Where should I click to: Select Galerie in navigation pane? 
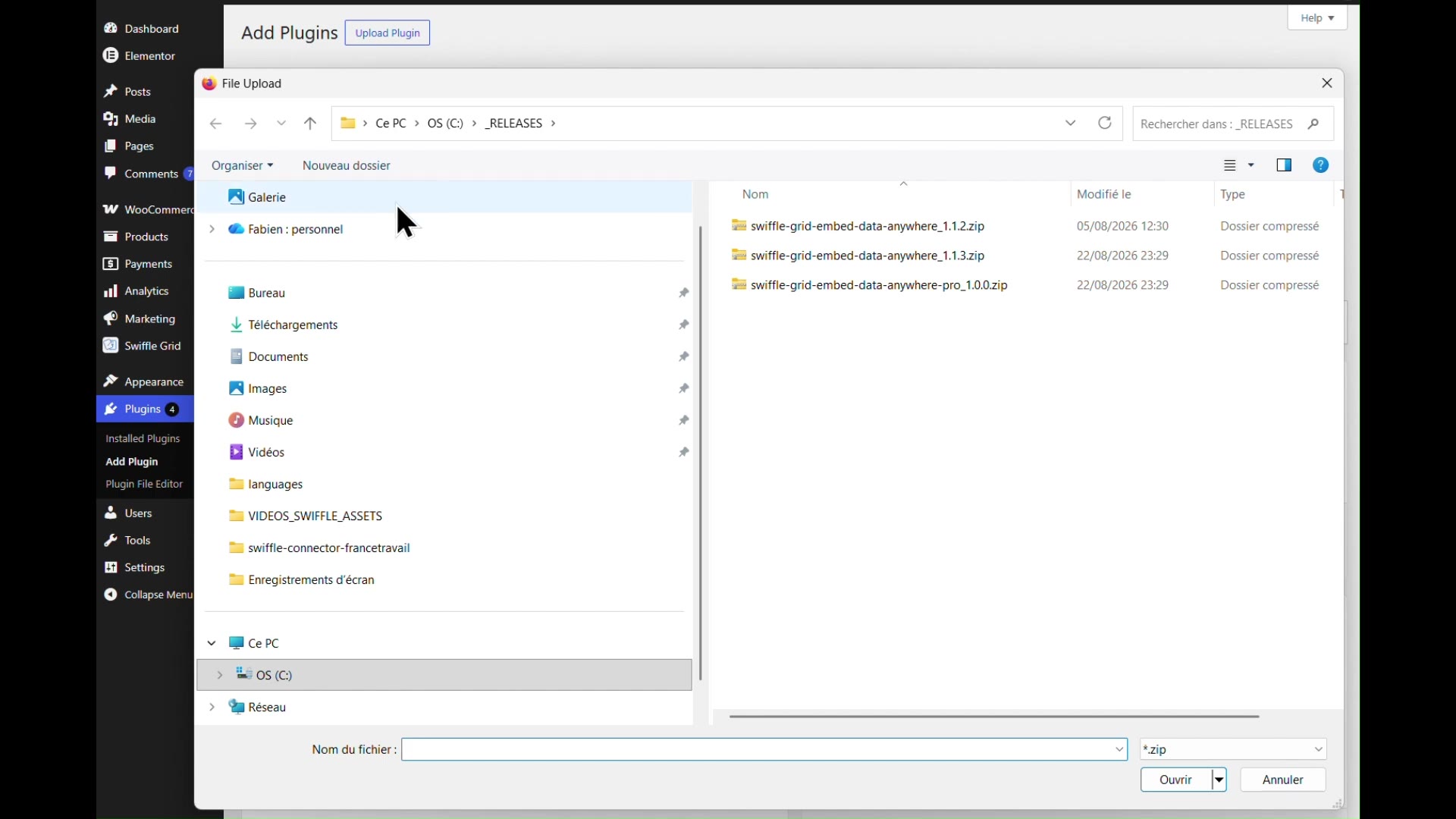[444, 197]
